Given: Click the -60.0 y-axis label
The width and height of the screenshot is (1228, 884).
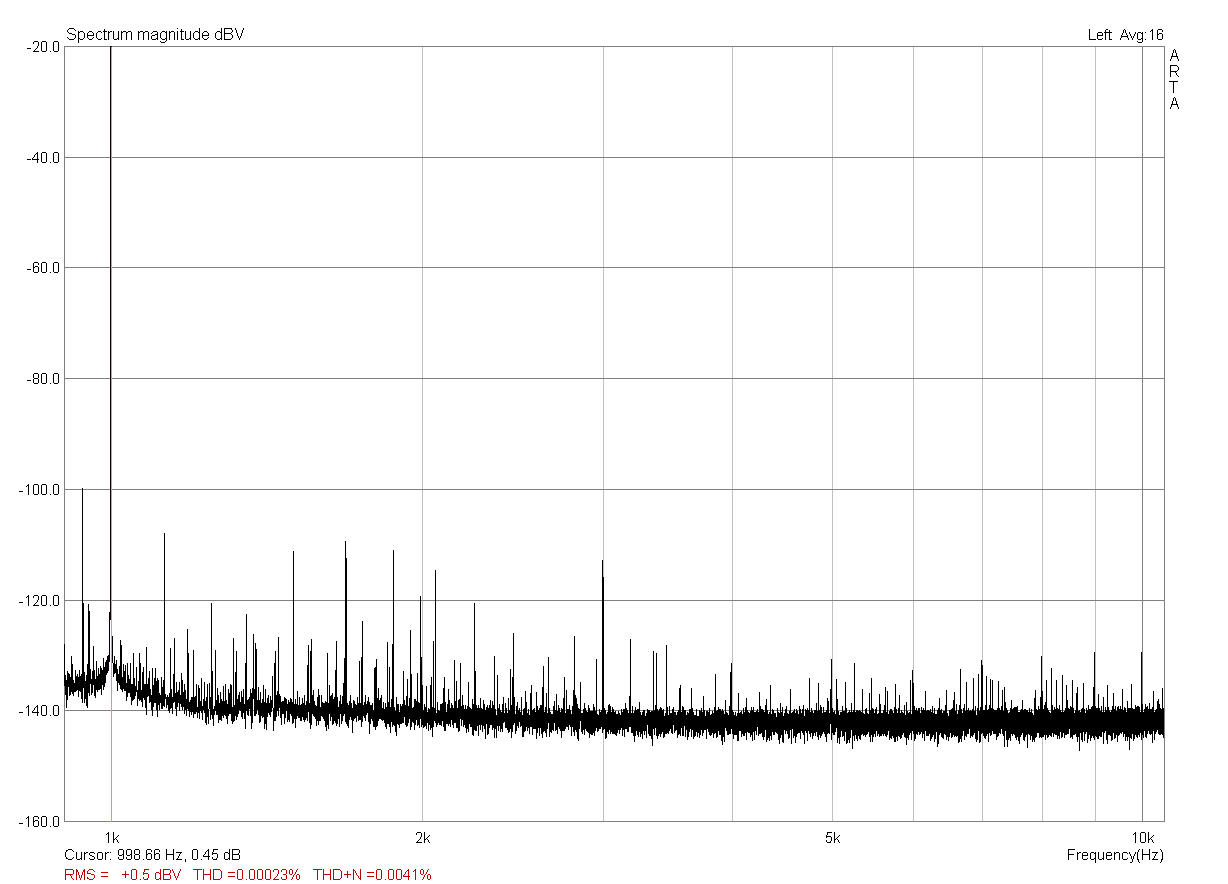Looking at the screenshot, I should 41,267.
